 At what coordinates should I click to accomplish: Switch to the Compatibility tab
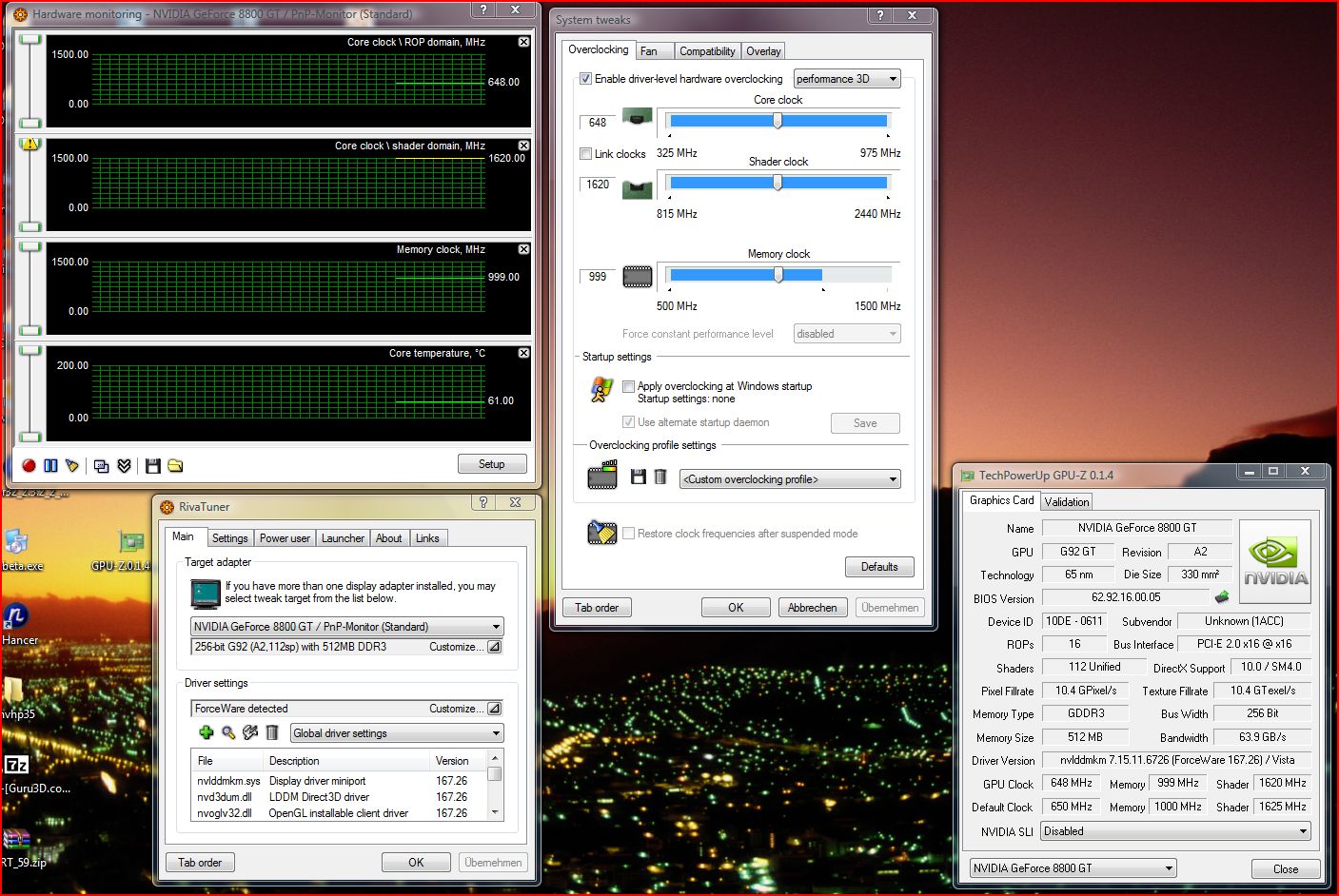[x=707, y=51]
